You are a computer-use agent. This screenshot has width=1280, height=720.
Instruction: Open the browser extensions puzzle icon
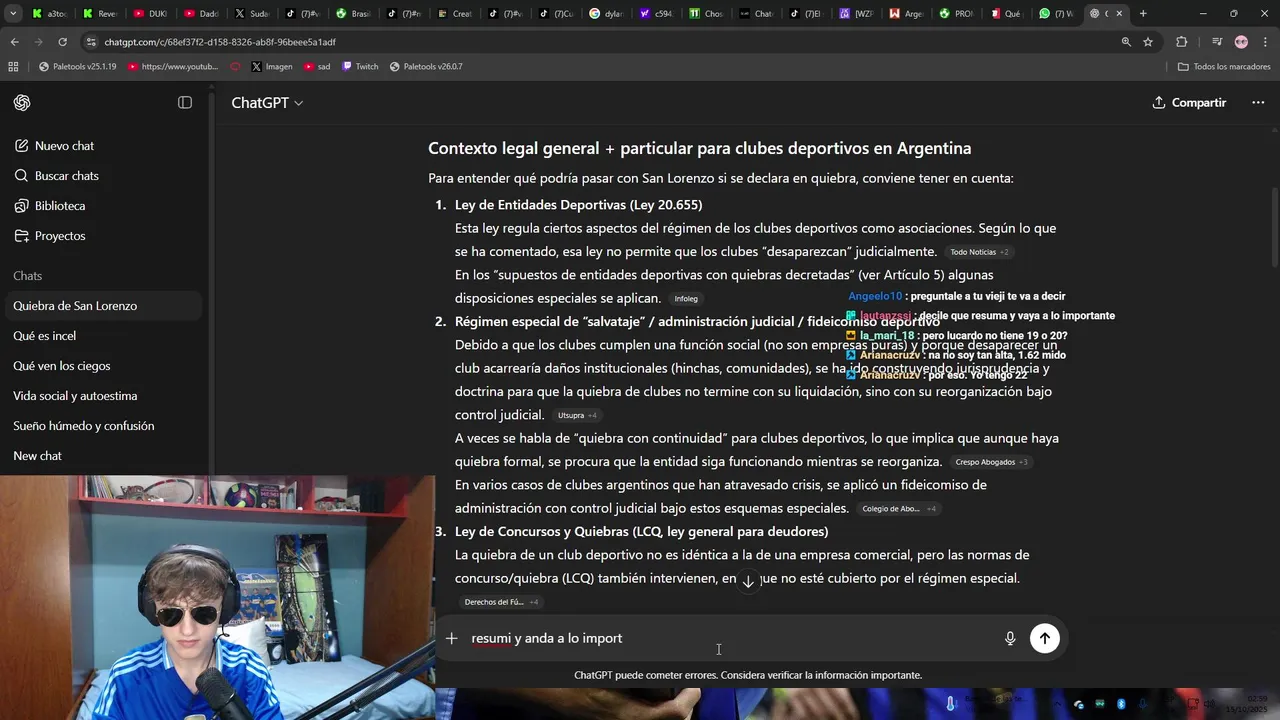(x=1182, y=42)
